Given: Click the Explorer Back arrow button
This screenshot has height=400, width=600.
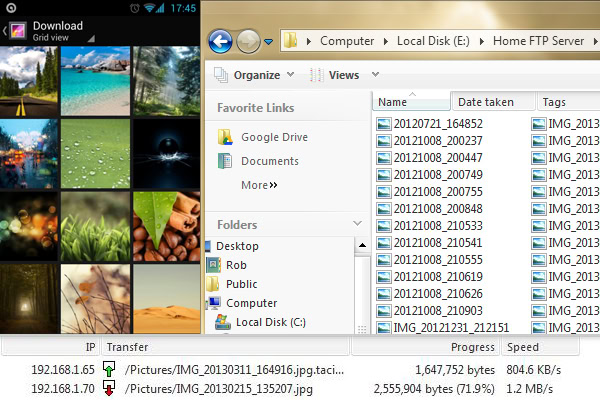Looking at the screenshot, I should pos(220,41).
